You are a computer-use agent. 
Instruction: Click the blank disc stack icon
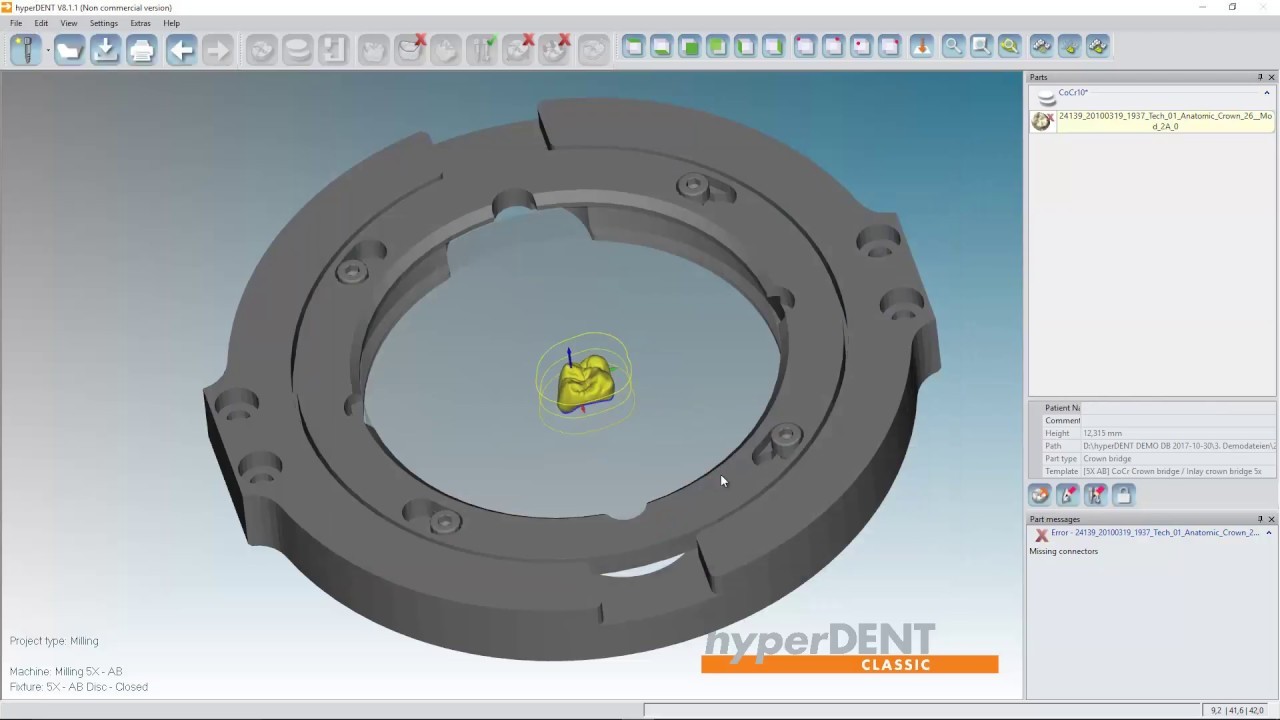coord(297,49)
